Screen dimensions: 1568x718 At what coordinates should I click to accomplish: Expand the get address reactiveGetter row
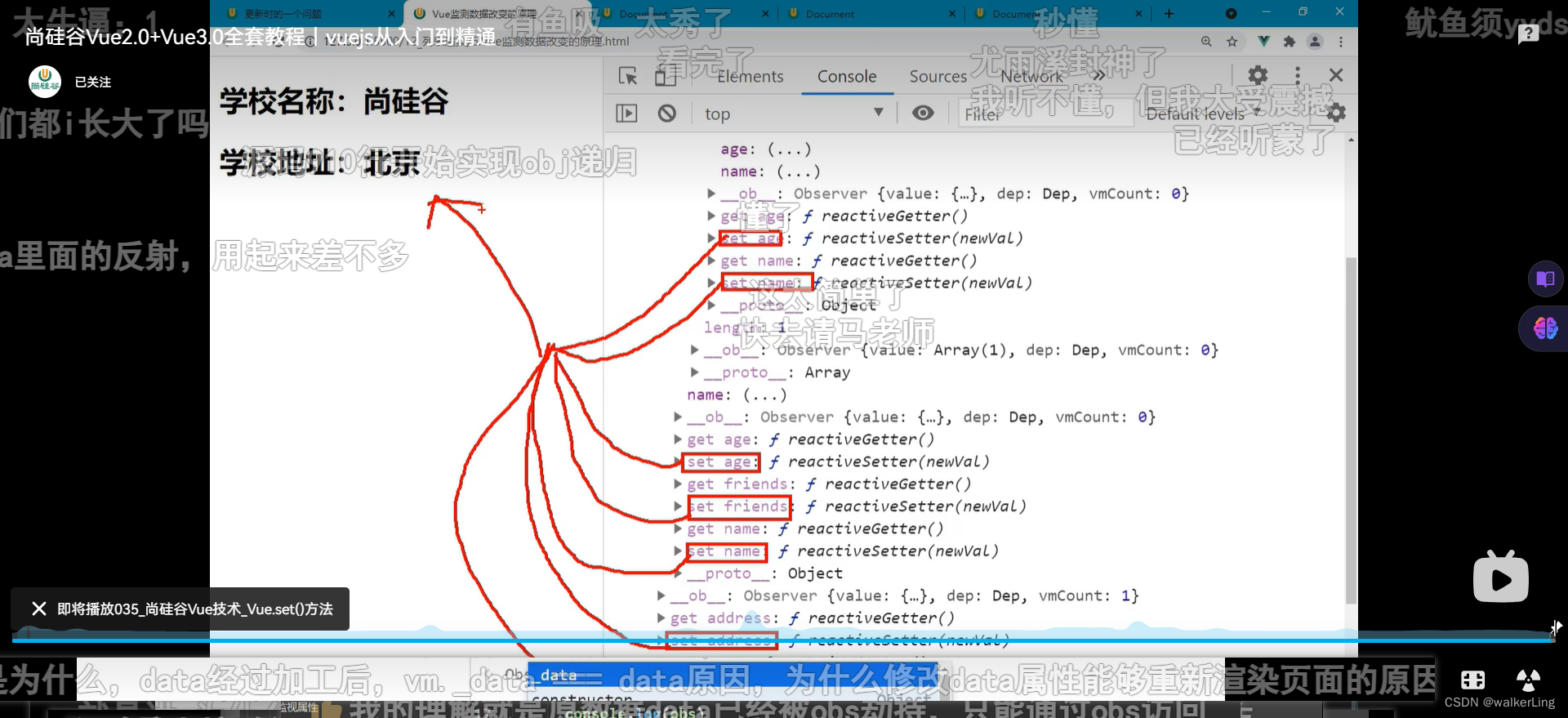[661, 618]
